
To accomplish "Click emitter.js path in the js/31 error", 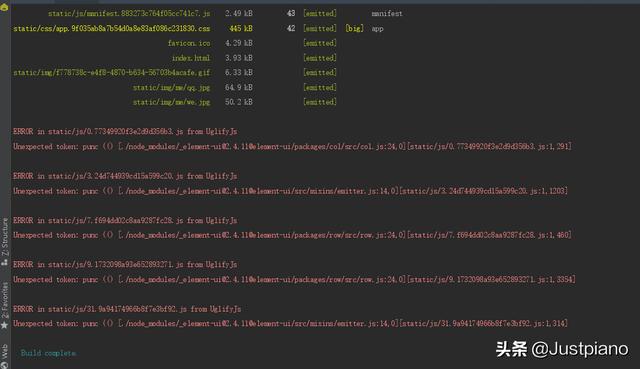I will [x=258, y=323].
